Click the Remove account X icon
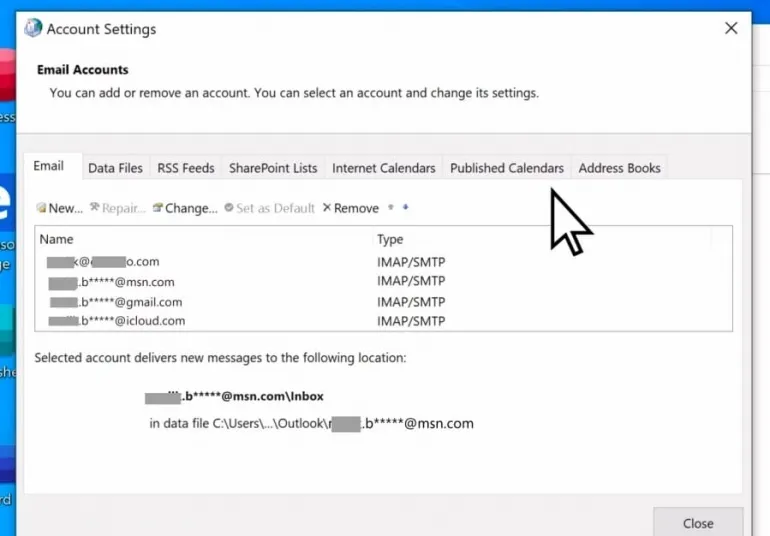Viewport: 770px width, 536px height. click(x=326, y=208)
